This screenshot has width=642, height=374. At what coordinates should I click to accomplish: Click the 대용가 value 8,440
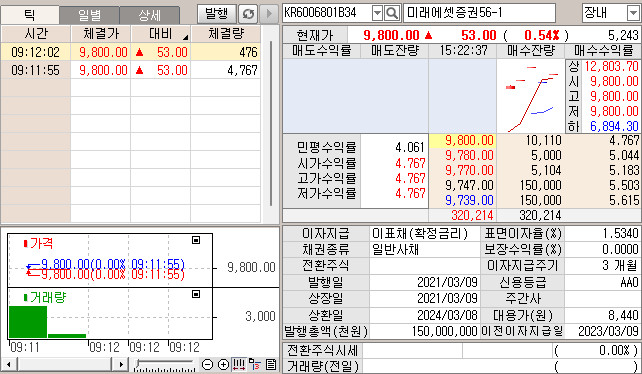click(624, 315)
